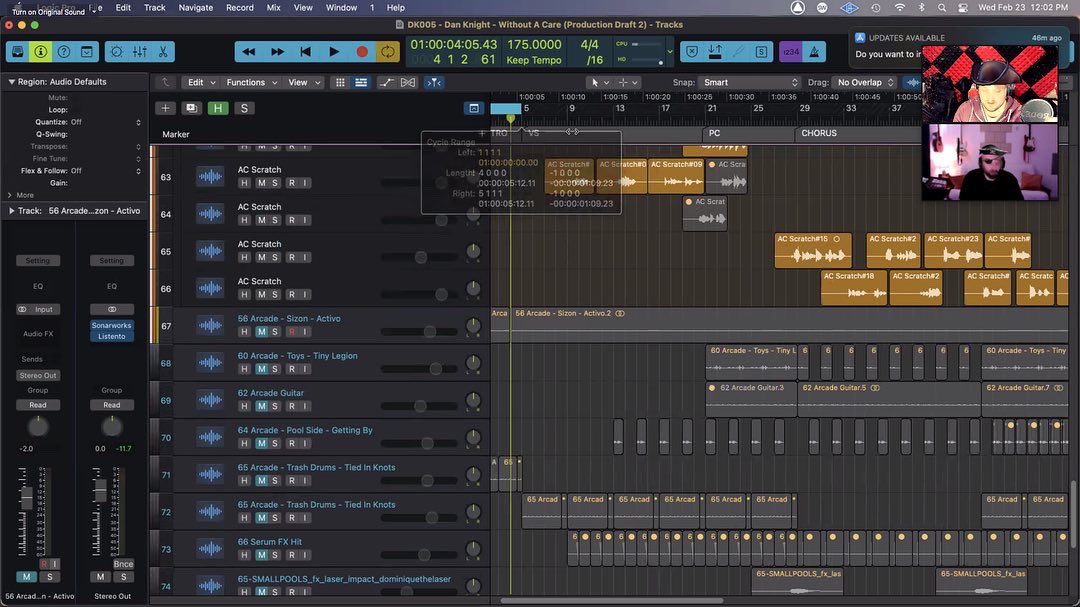Screen dimensions: 1080x607
Task: Toggle Flex bowtie icon
Action: pyautogui.click(x=408, y=82)
